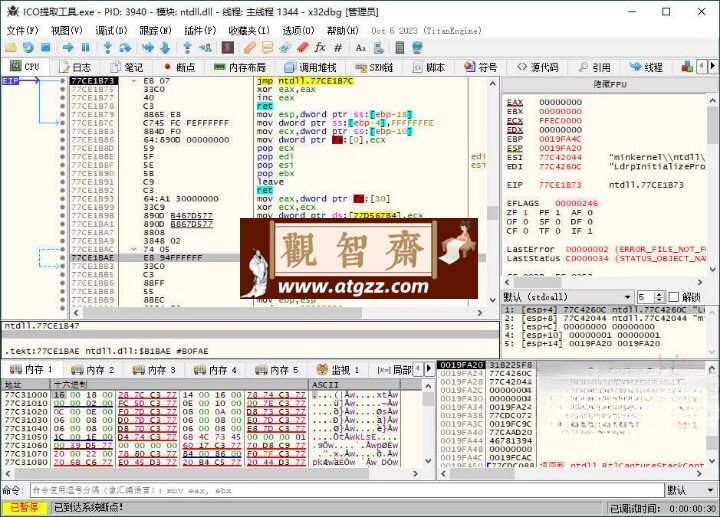This screenshot has height=517, width=720.
Task: Toggle breakpoint bullet at address 77CE1BB8
Action: [x=62, y=292]
